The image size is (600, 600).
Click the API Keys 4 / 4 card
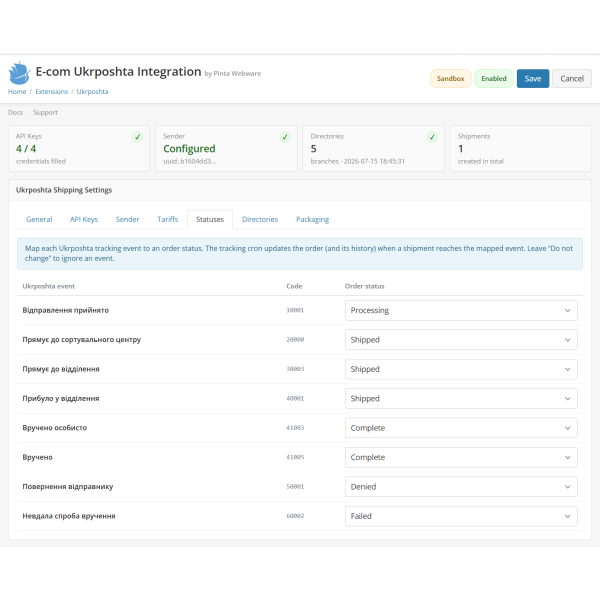(x=79, y=148)
